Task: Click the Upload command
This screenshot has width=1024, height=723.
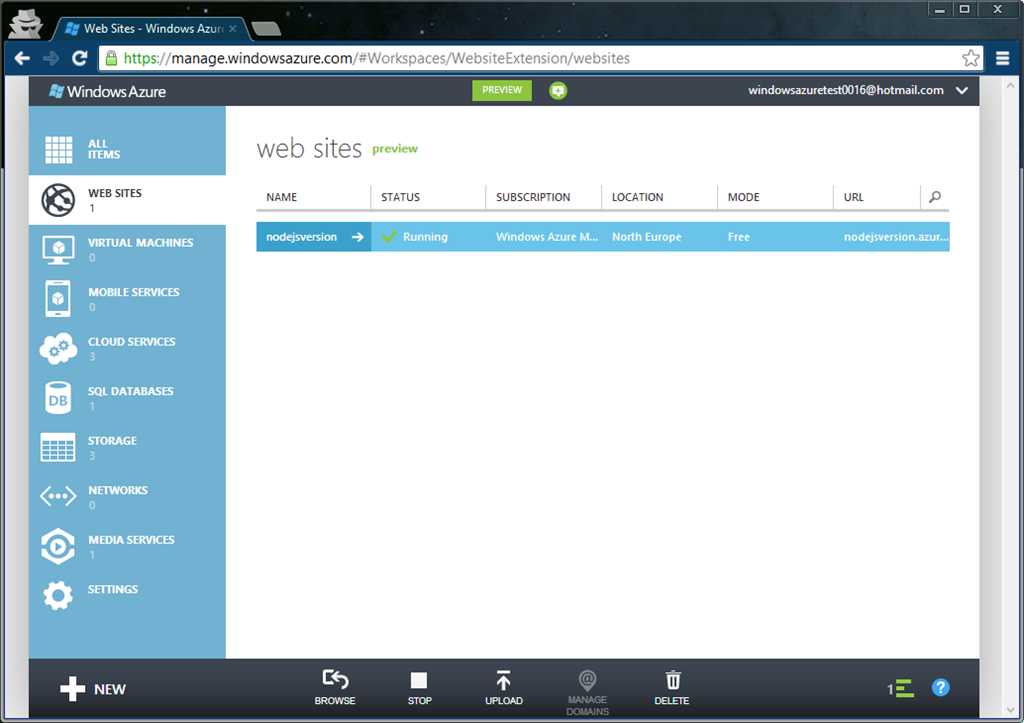Action: pos(503,688)
